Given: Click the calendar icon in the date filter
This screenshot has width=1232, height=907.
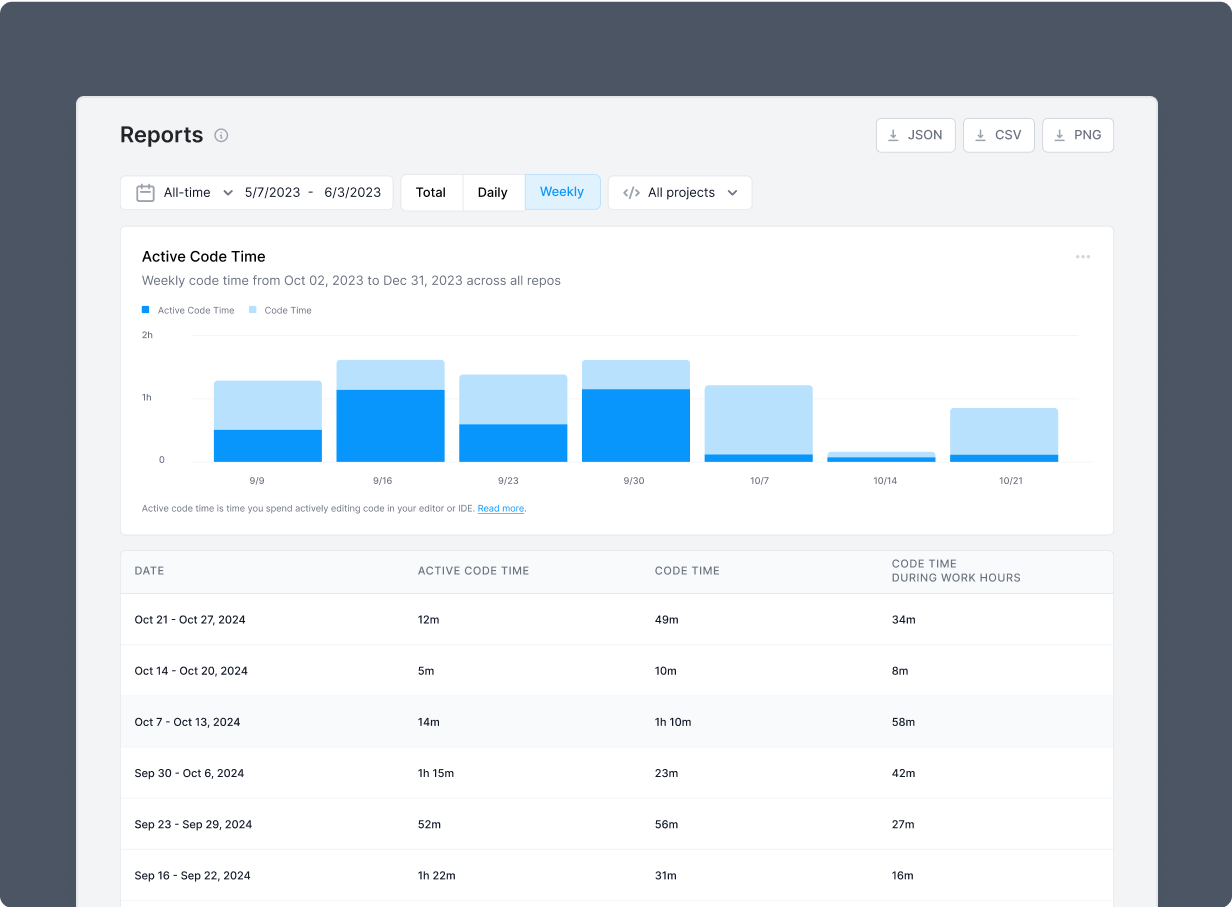Looking at the screenshot, I should pos(145,192).
